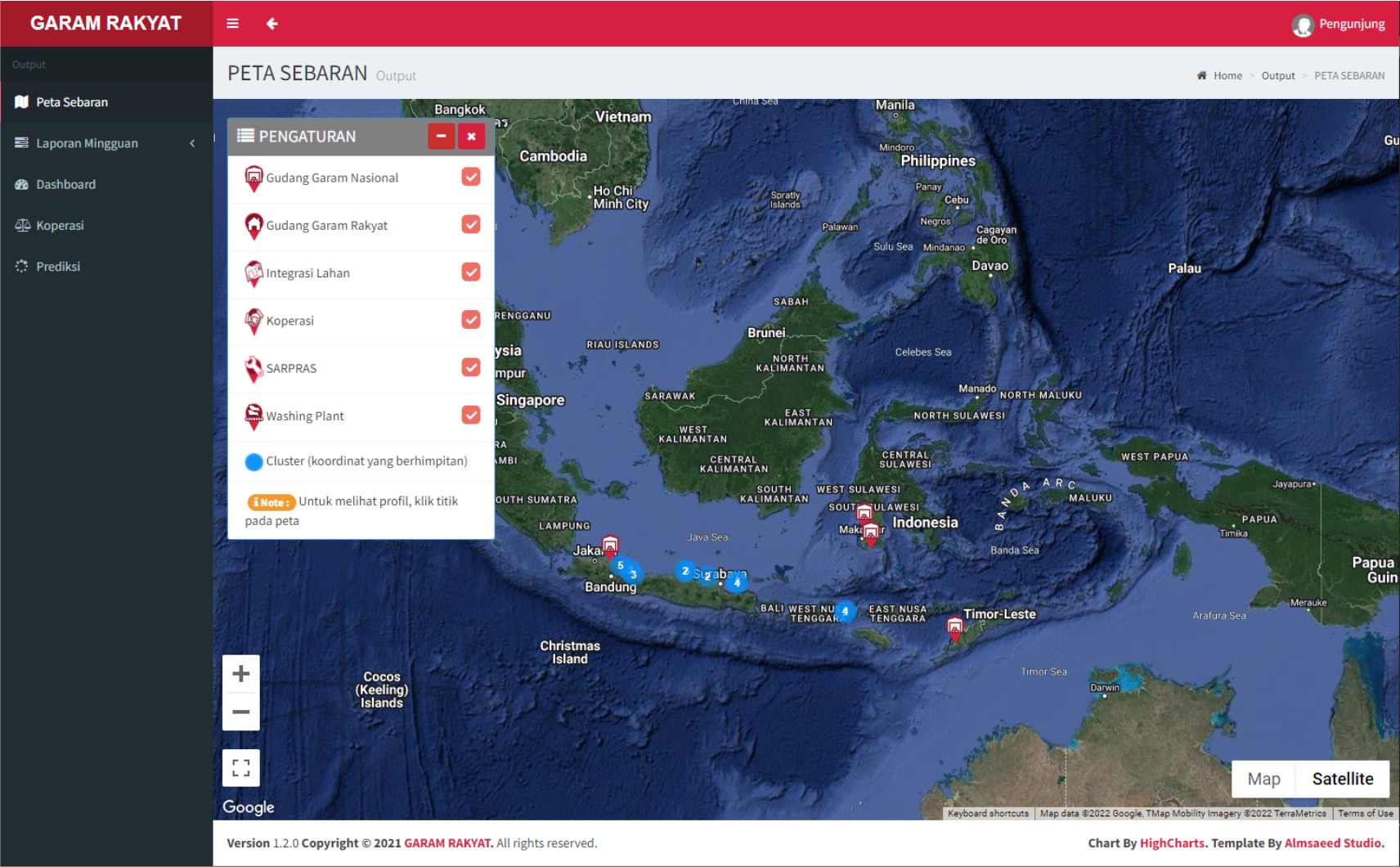Open the HighCharts footer link

point(1172,843)
